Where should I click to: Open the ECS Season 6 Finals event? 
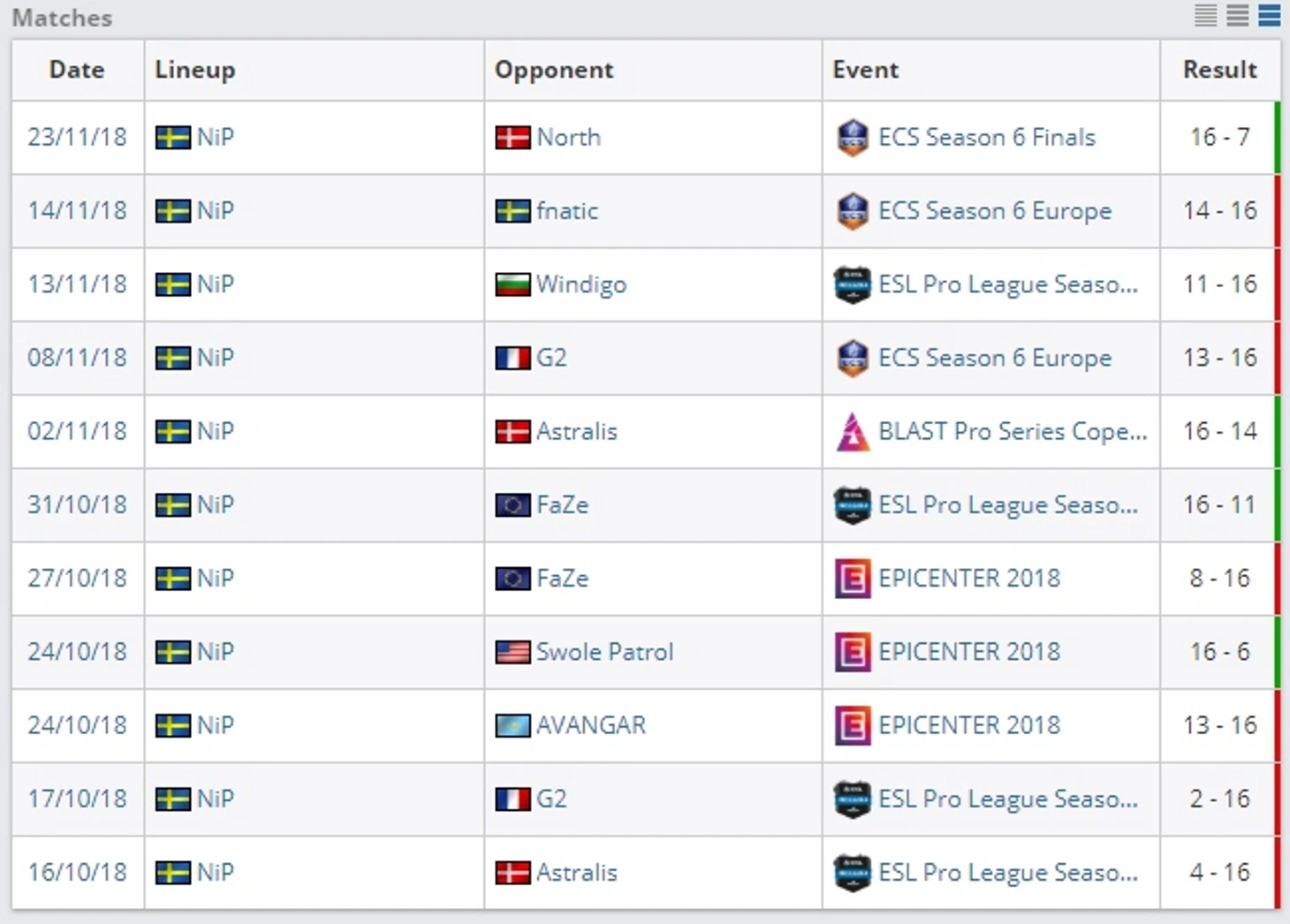pyautogui.click(x=987, y=138)
